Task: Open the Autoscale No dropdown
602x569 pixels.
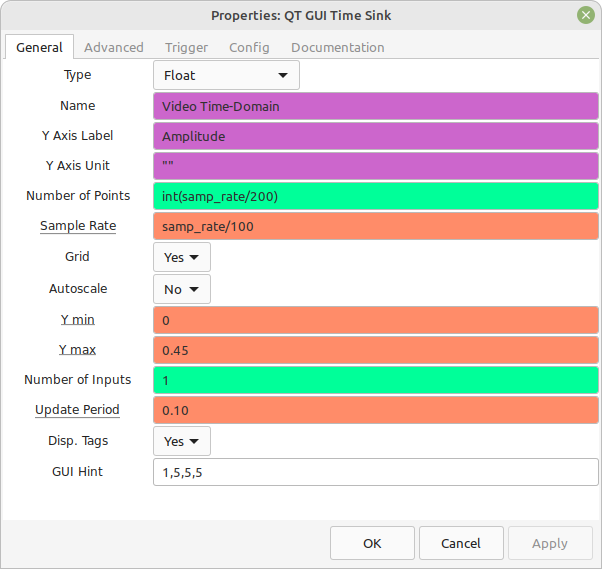Action: (x=182, y=289)
